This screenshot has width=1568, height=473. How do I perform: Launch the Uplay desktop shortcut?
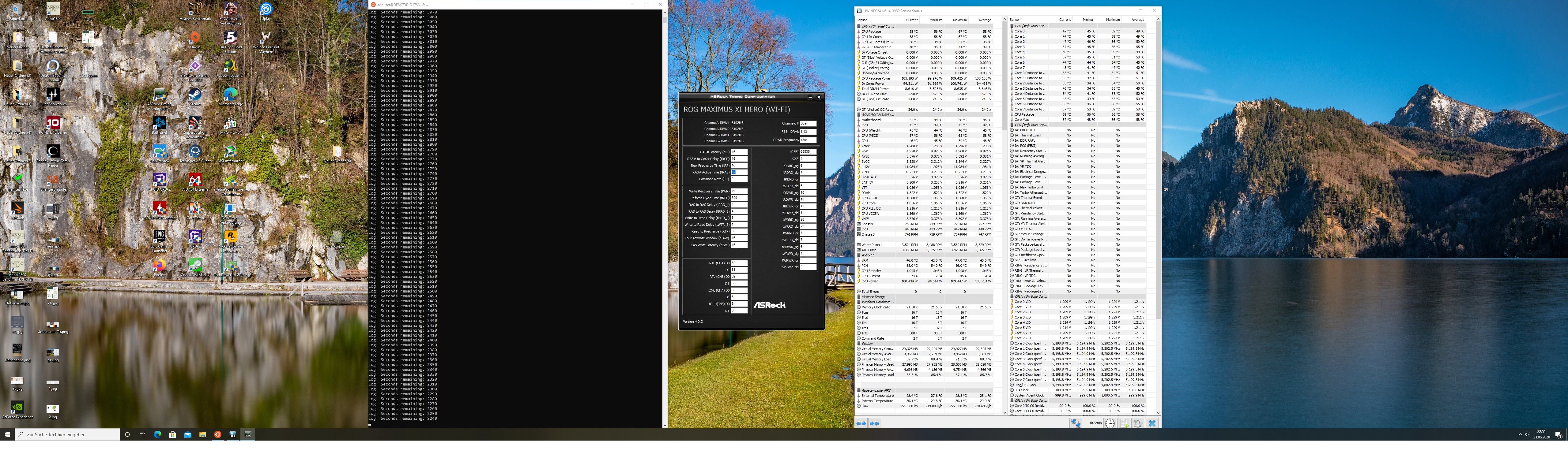266,12
